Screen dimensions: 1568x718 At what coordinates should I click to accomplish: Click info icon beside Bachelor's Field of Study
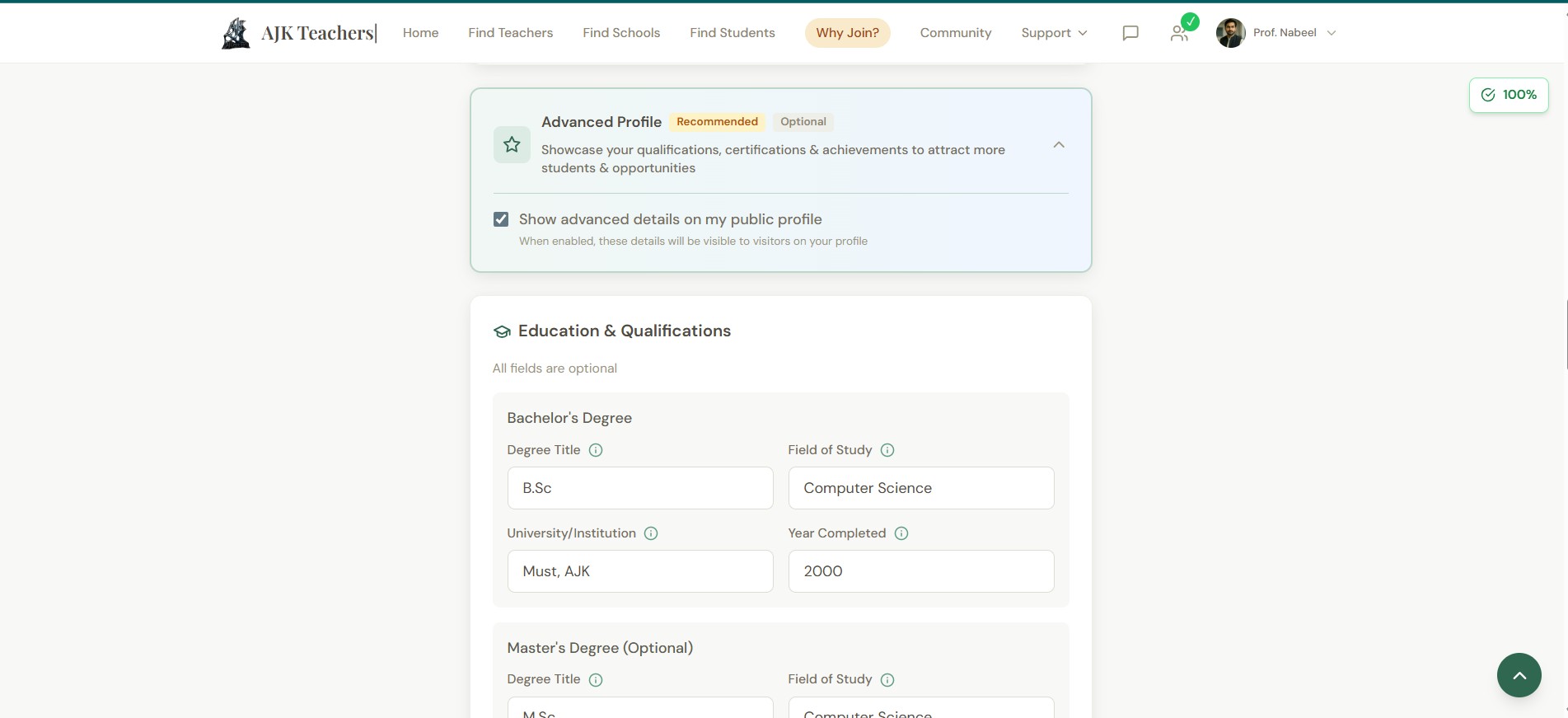click(887, 450)
